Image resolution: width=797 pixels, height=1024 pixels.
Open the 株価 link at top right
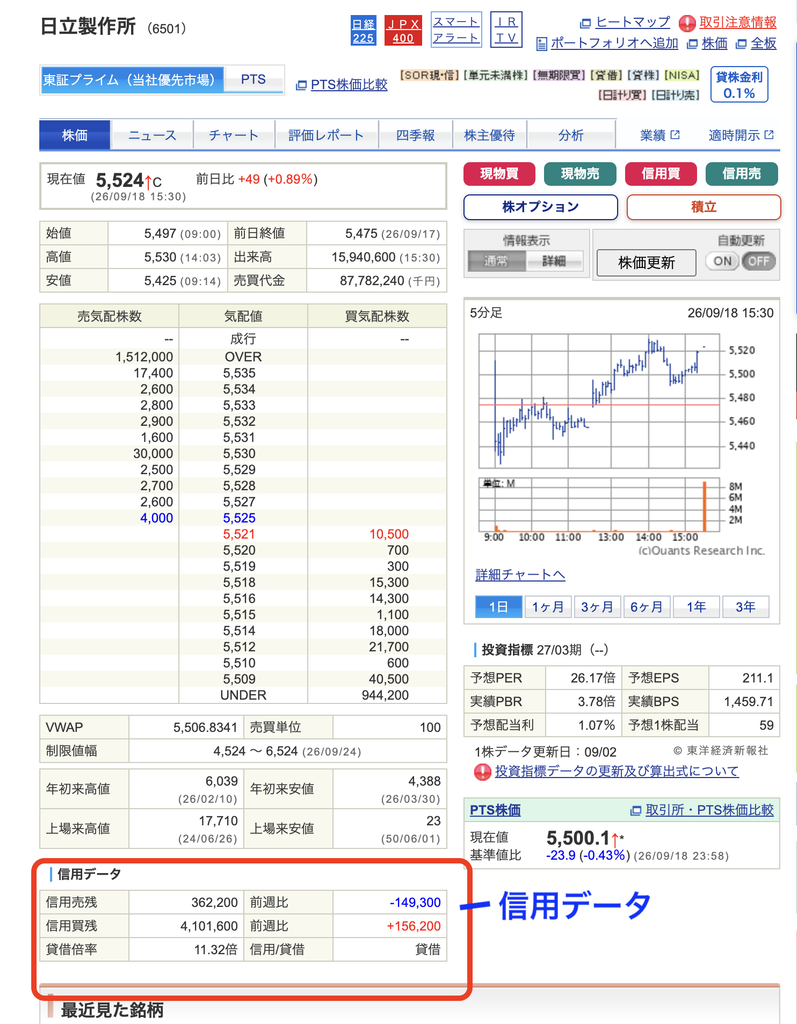click(x=714, y=43)
